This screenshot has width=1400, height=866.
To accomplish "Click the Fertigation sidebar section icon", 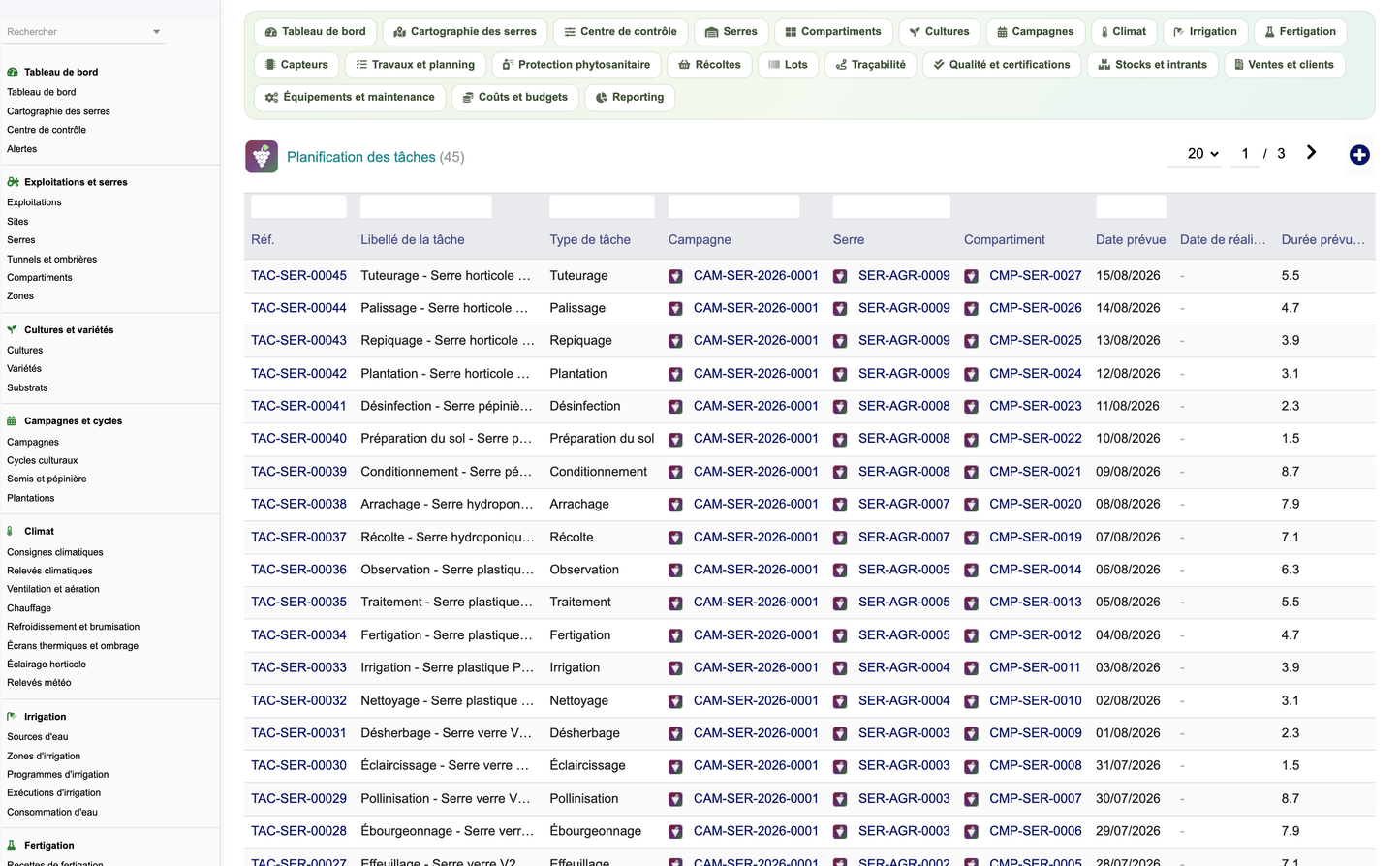I will (x=13, y=846).
